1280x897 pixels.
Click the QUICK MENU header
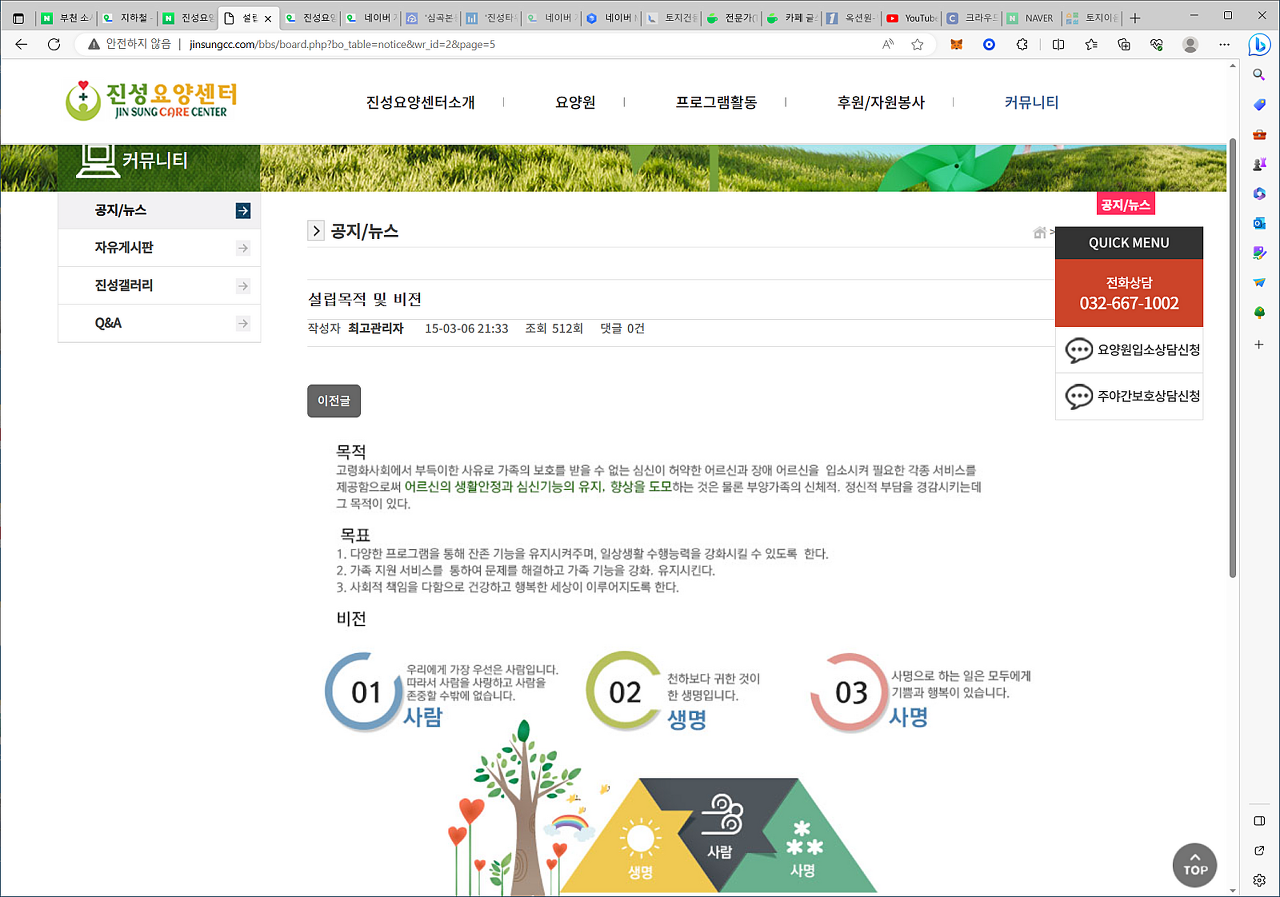coord(1129,243)
